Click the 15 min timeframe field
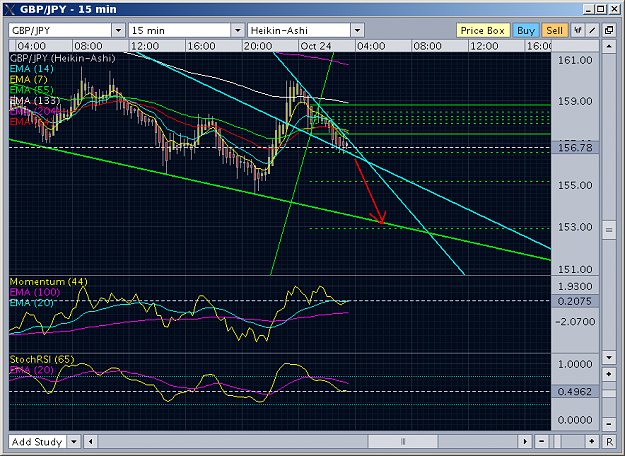Viewport: 625px width, 456px height. point(179,30)
